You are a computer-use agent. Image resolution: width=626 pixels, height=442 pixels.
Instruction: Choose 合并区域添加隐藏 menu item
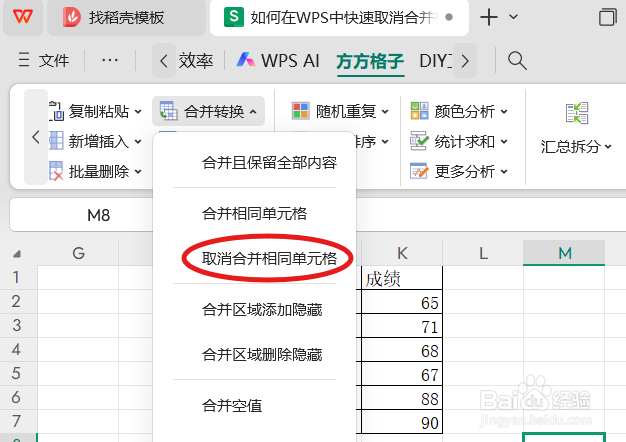262,310
